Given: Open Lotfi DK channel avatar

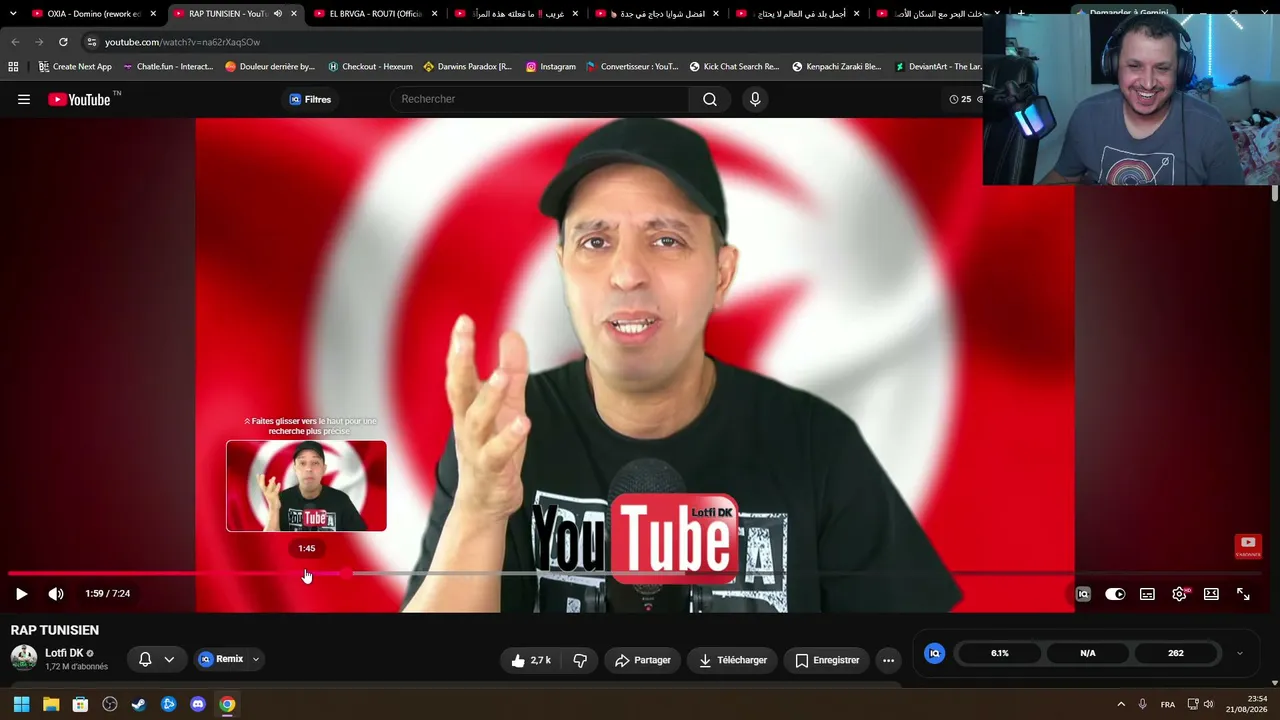Looking at the screenshot, I should (24, 658).
